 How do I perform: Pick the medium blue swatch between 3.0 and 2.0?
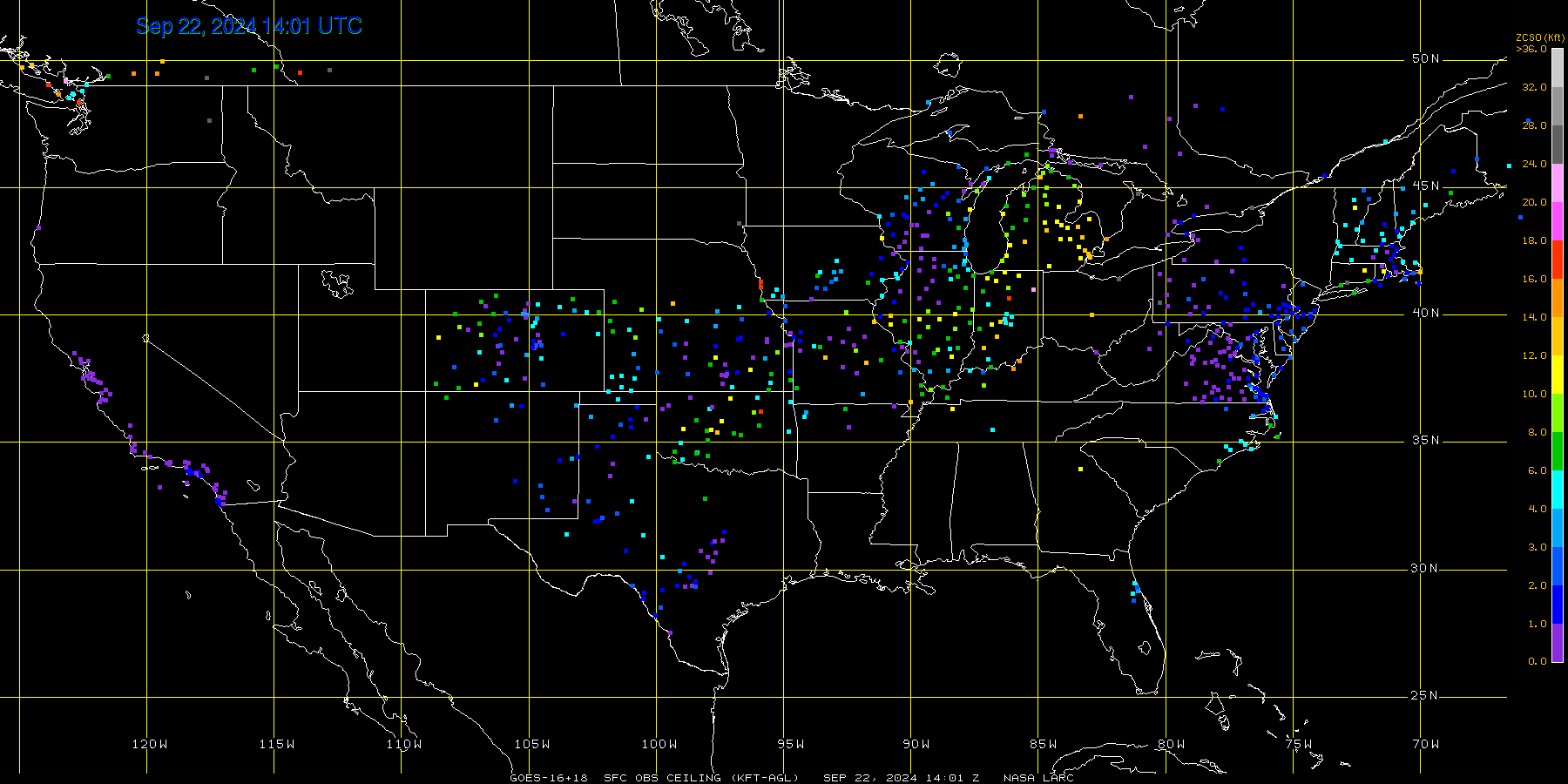tap(1558, 566)
